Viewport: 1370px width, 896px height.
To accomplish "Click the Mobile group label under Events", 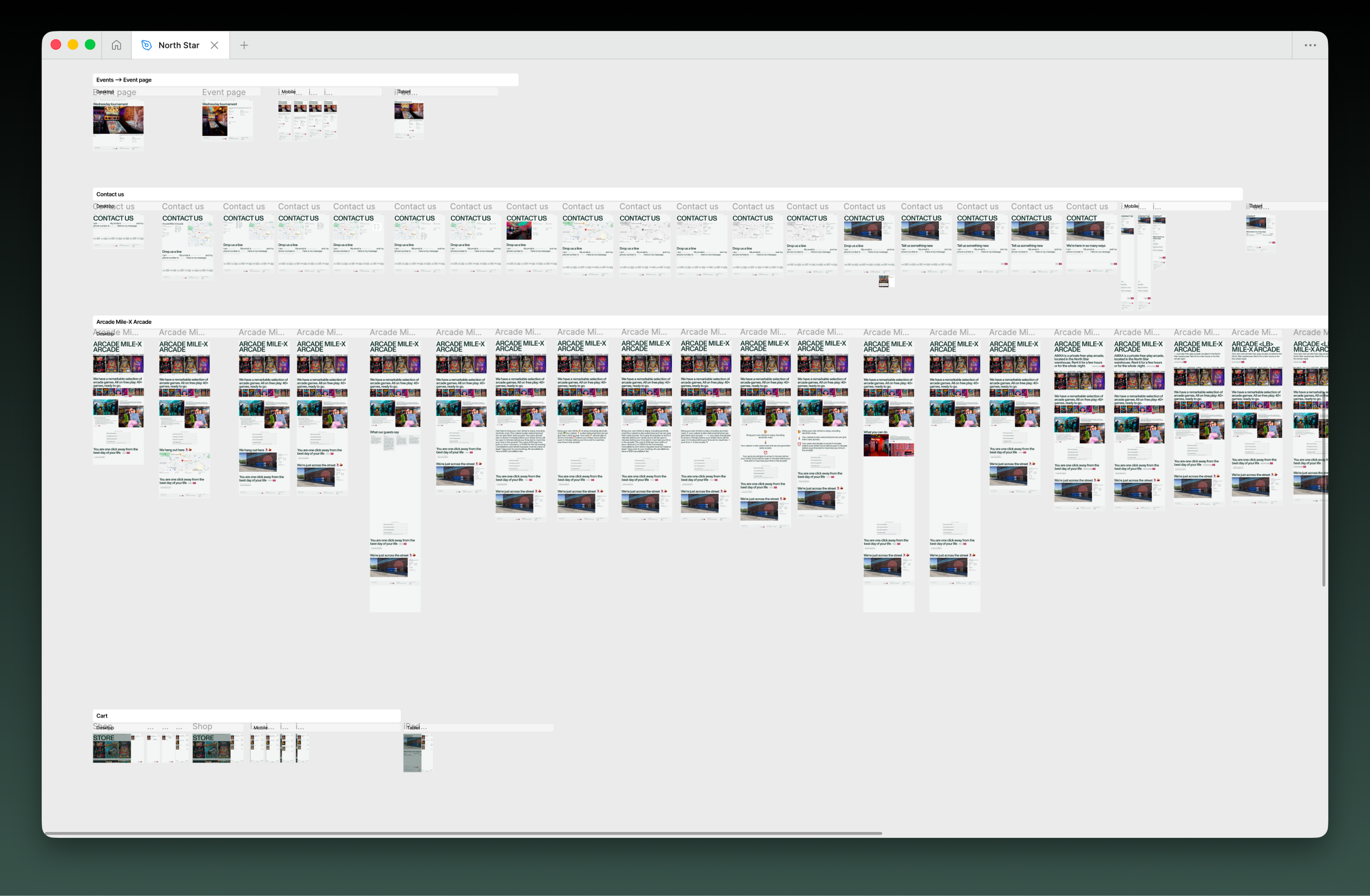I will pyautogui.click(x=288, y=92).
